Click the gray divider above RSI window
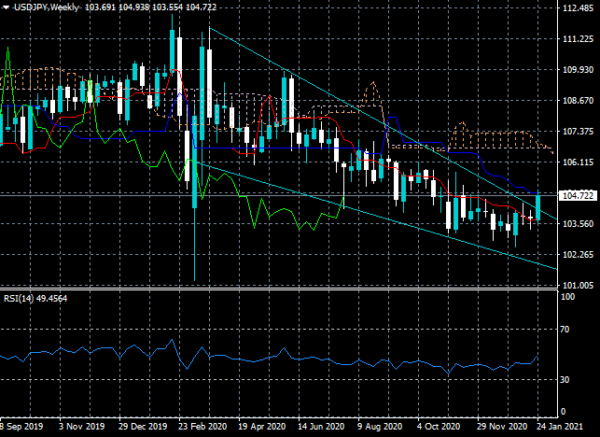Image resolution: width=600 pixels, height=437 pixels. 279,289
